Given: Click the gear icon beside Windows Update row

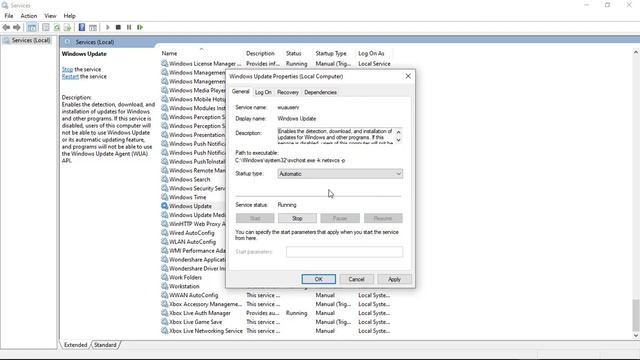Looking at the screenshot, I should pyautogui.click(x=164, y=206).
